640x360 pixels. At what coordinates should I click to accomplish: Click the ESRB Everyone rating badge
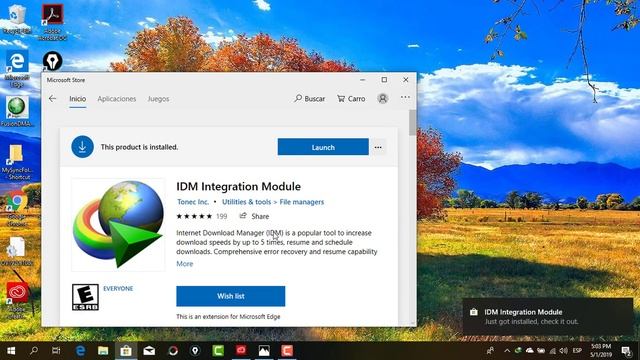click(85, 297)
